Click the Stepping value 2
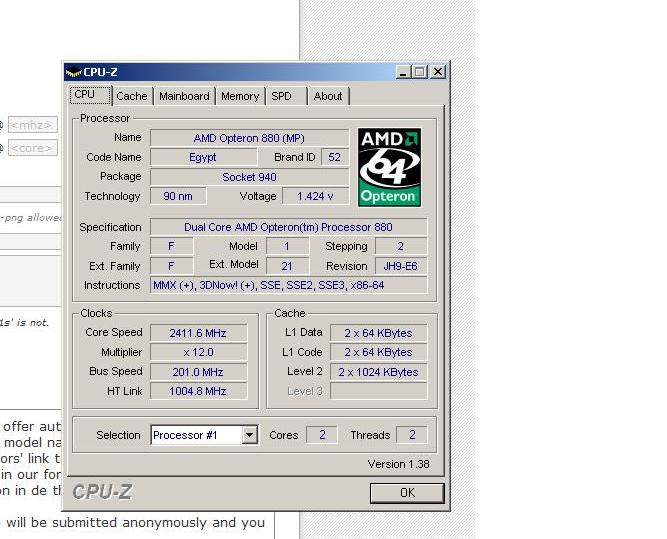 click(401, 246)
